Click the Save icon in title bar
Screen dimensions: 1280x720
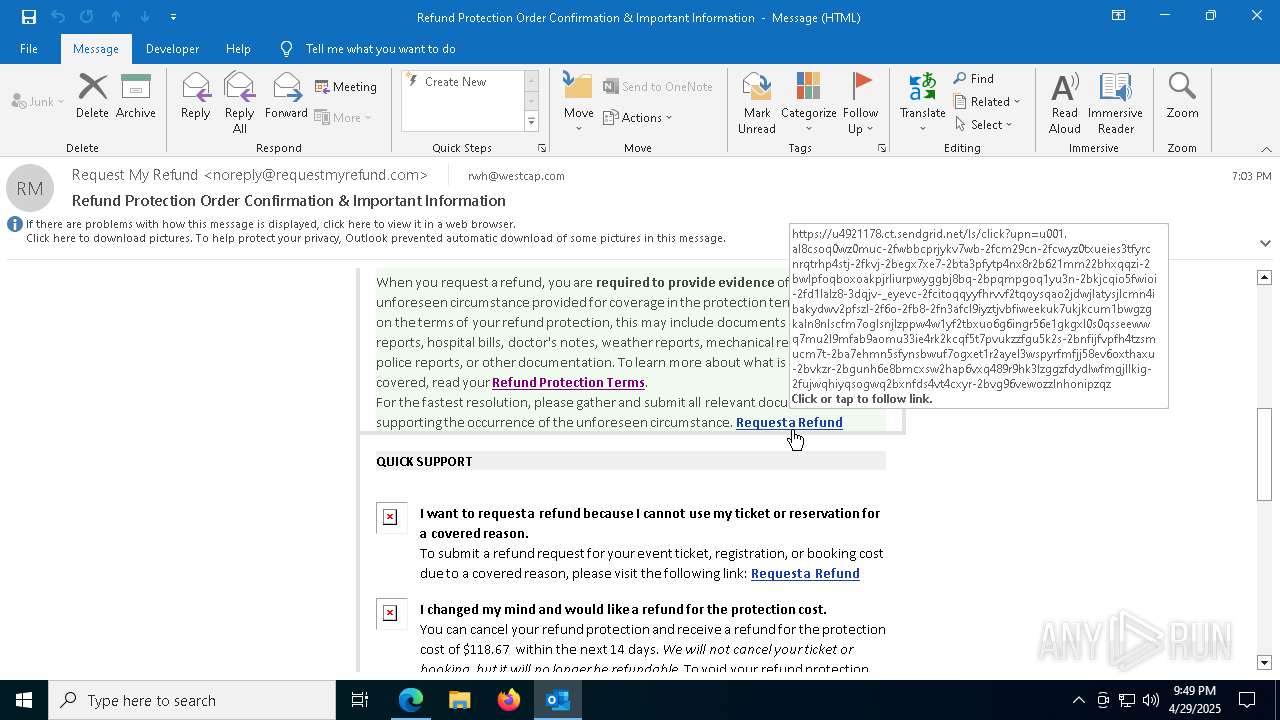28,16
